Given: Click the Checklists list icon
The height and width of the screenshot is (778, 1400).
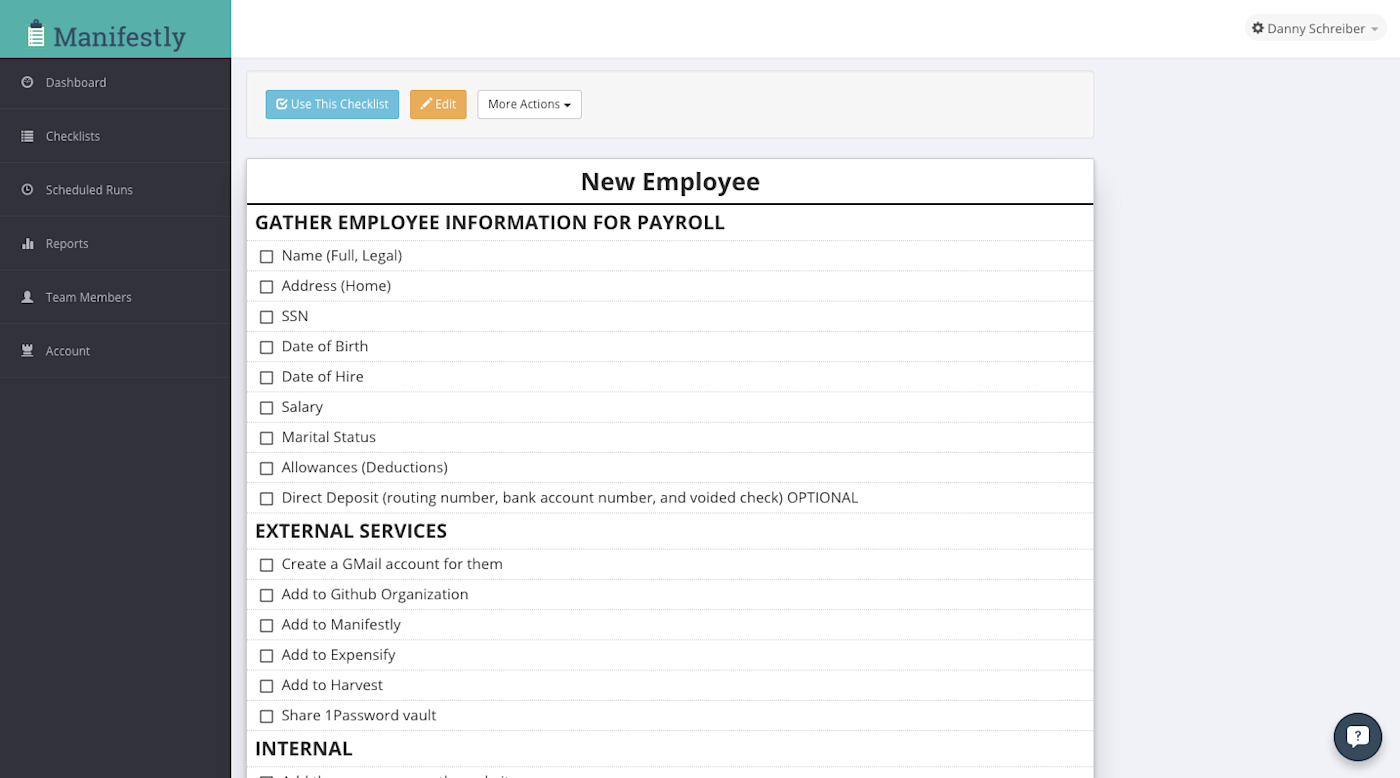Looking at the screenshot, I should (28, 136).
